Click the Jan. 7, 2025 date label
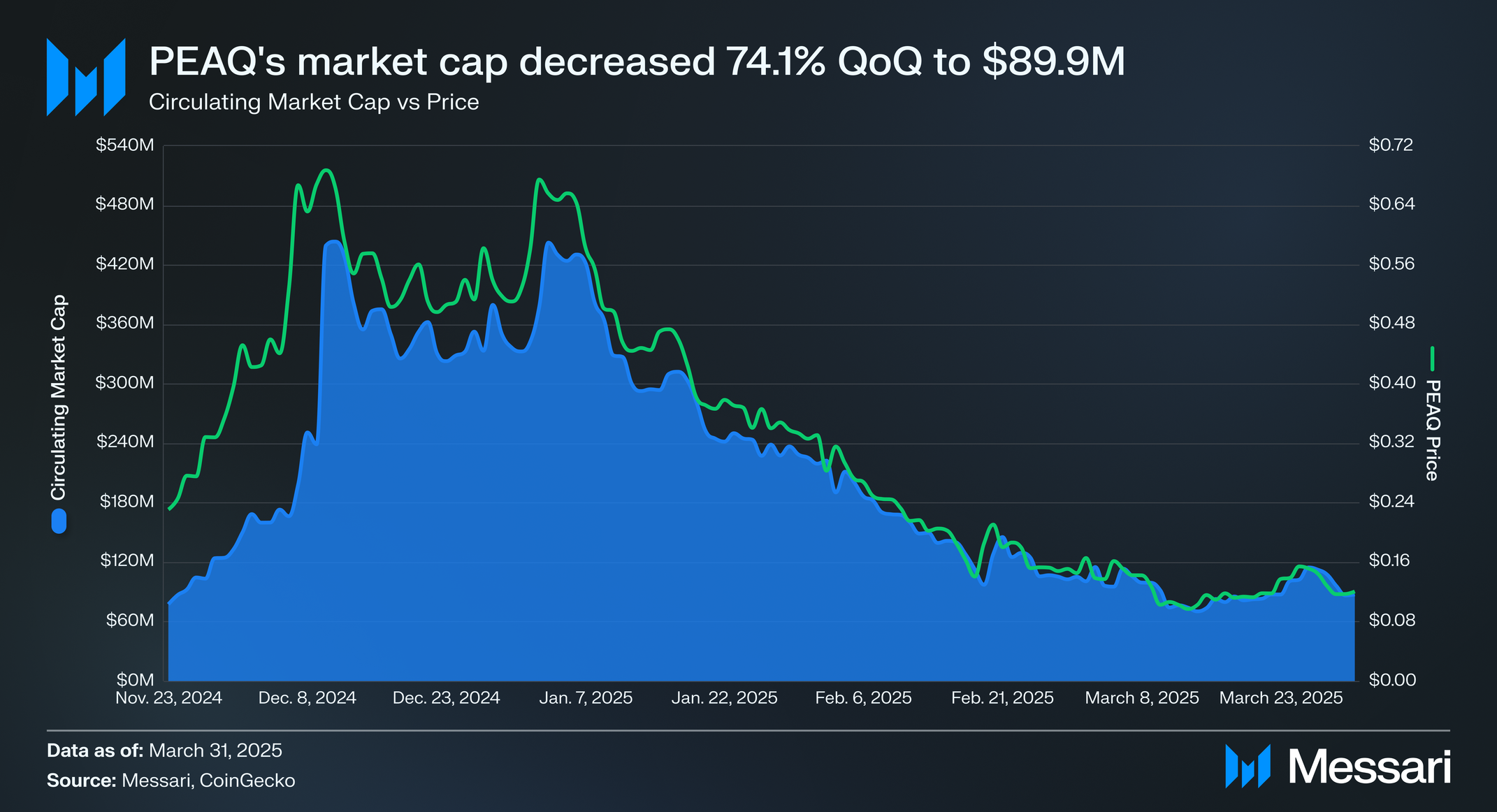Image resolution: width=1497 pixels, height=812 pixels. click(x=586, y=698)
